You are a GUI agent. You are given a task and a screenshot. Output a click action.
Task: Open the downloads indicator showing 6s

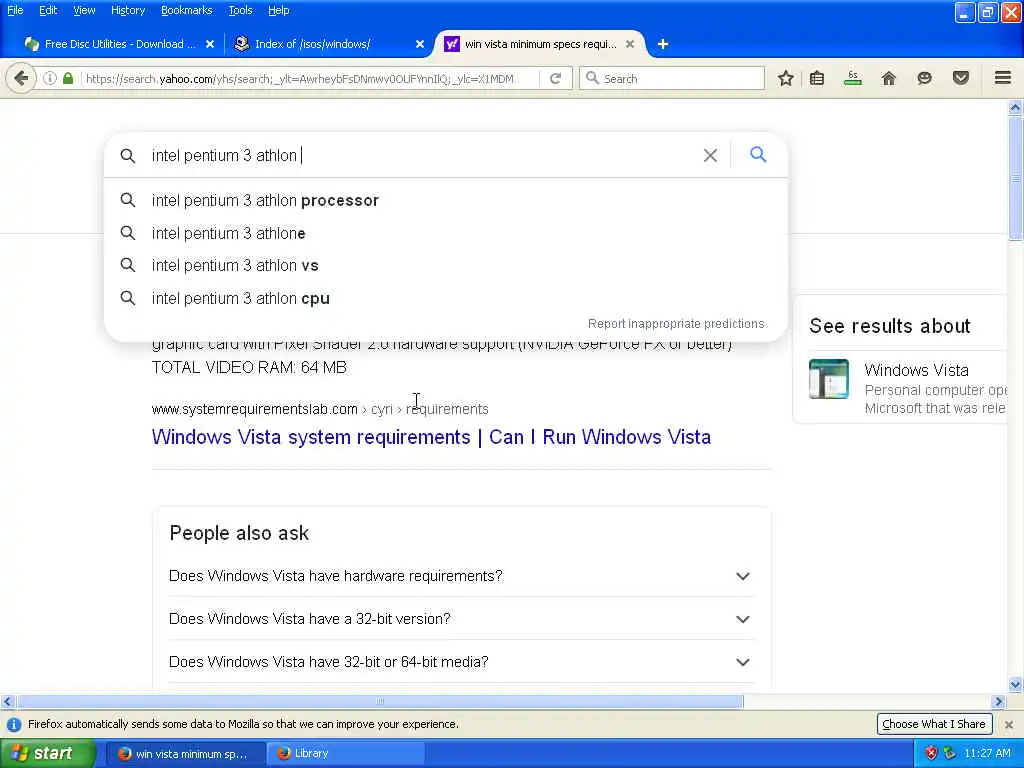point(853,79)
